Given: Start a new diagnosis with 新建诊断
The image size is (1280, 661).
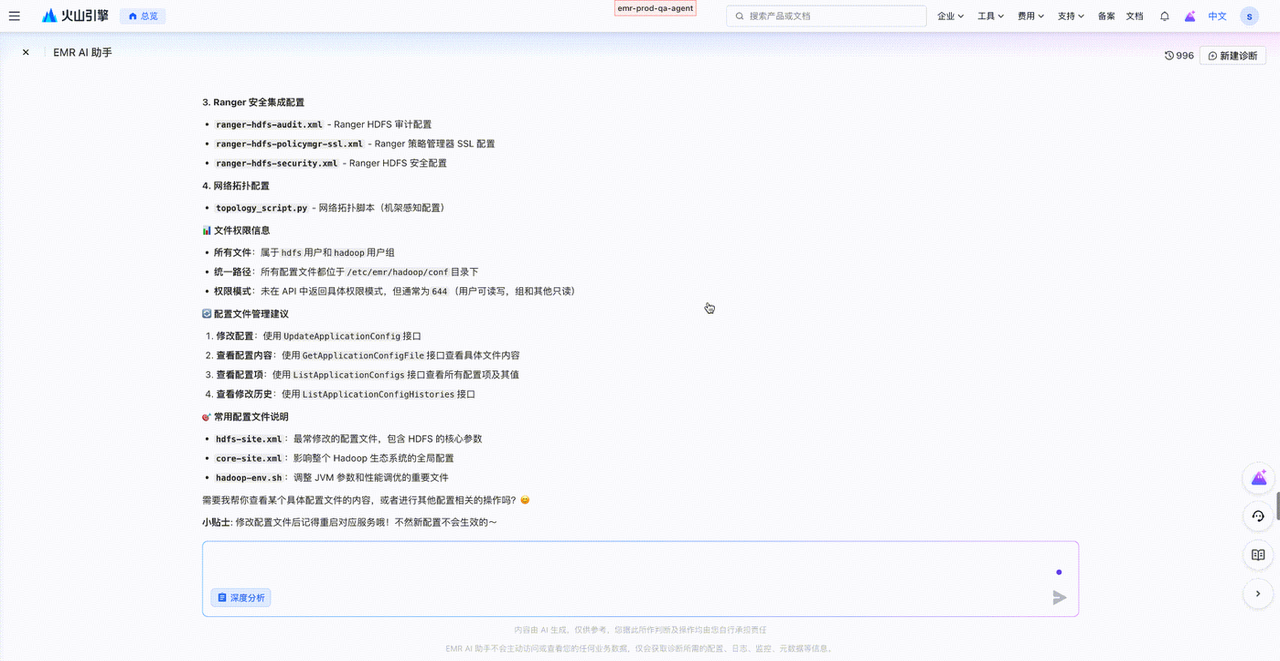Looking at the screenshot, I should 1233,56.
